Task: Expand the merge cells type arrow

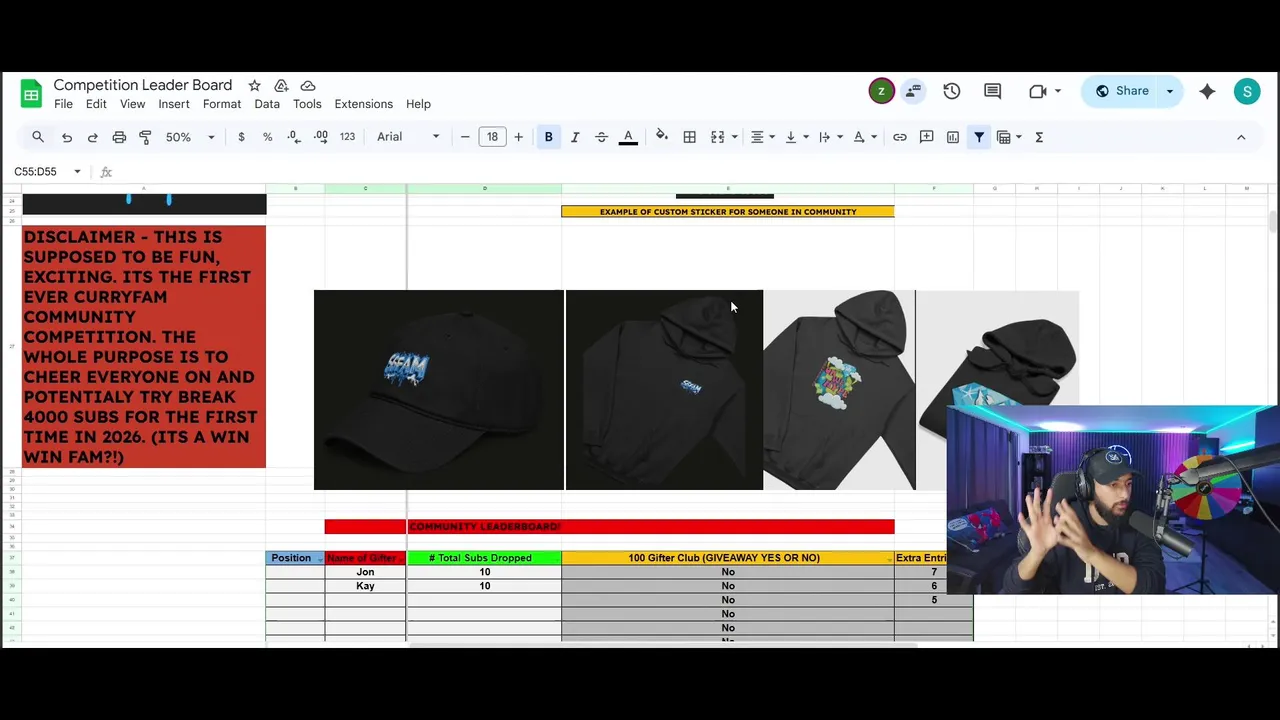Action: (735, 137)
